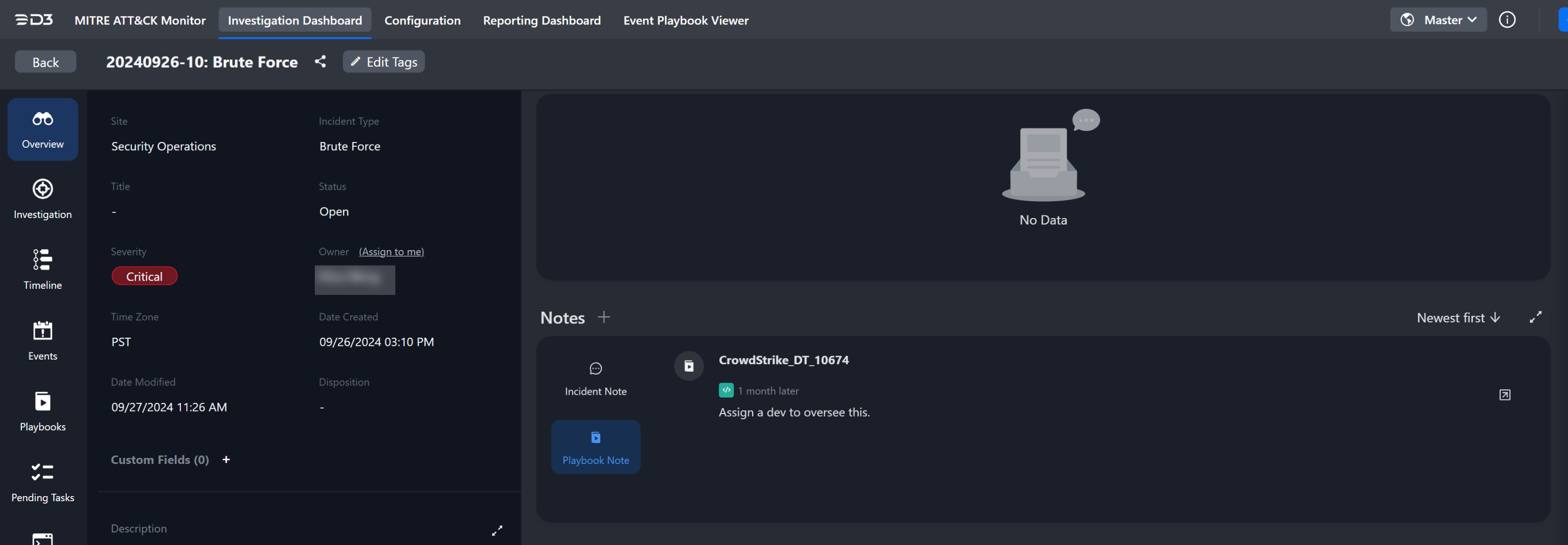The width and height of the screenshot is (1568, 545).
Task: Click the Assign to me link
Action: [x=391, y=252]
